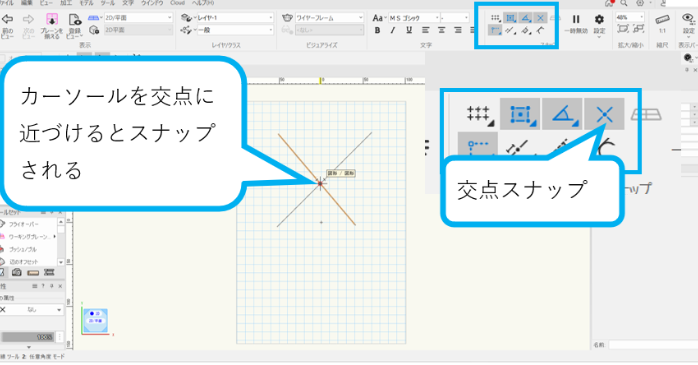Screen dimensions: 698x365
Task: Open the 加工 menu
Action: point(66,3)
